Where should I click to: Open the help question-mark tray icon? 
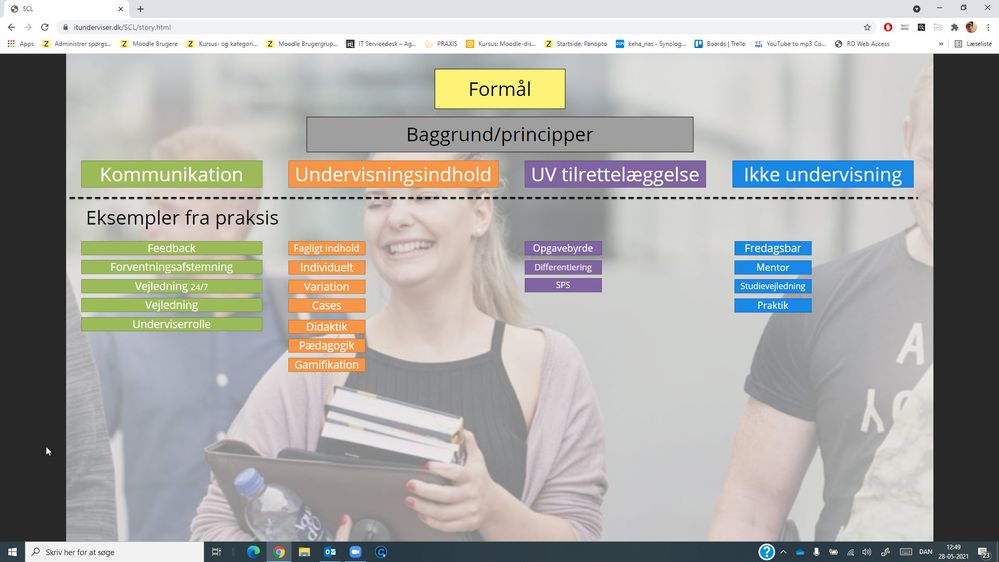(x=766, y=552)
